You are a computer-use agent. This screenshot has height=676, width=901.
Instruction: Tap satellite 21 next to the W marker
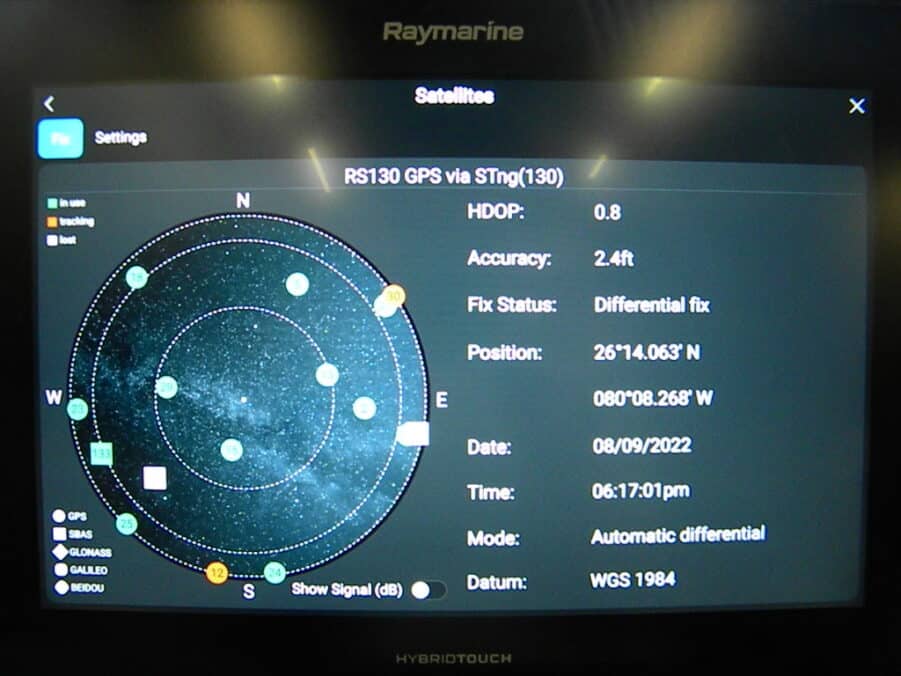76,410
